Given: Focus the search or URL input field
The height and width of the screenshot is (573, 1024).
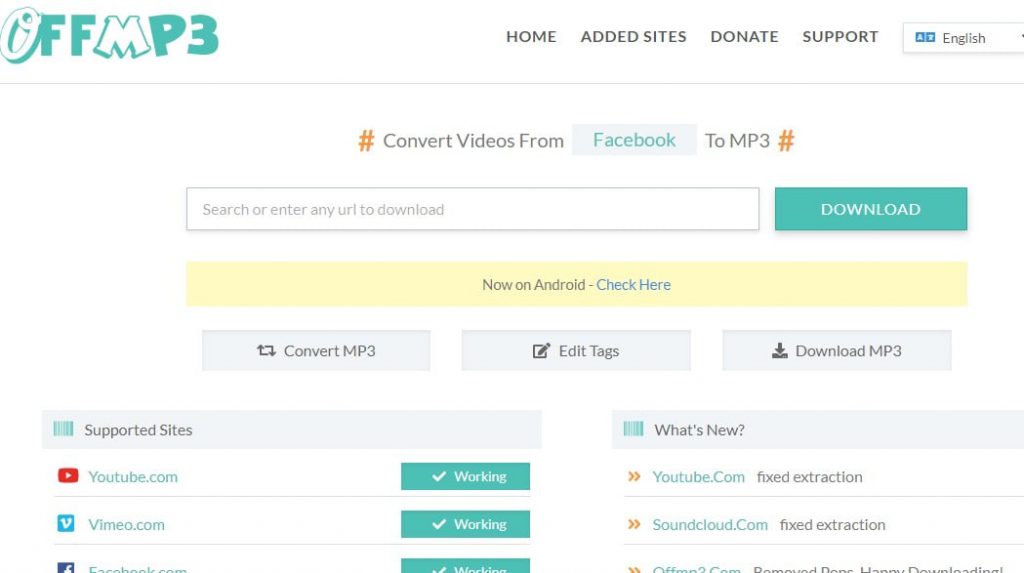Looking at the screenshot, I should click(473, 209).
